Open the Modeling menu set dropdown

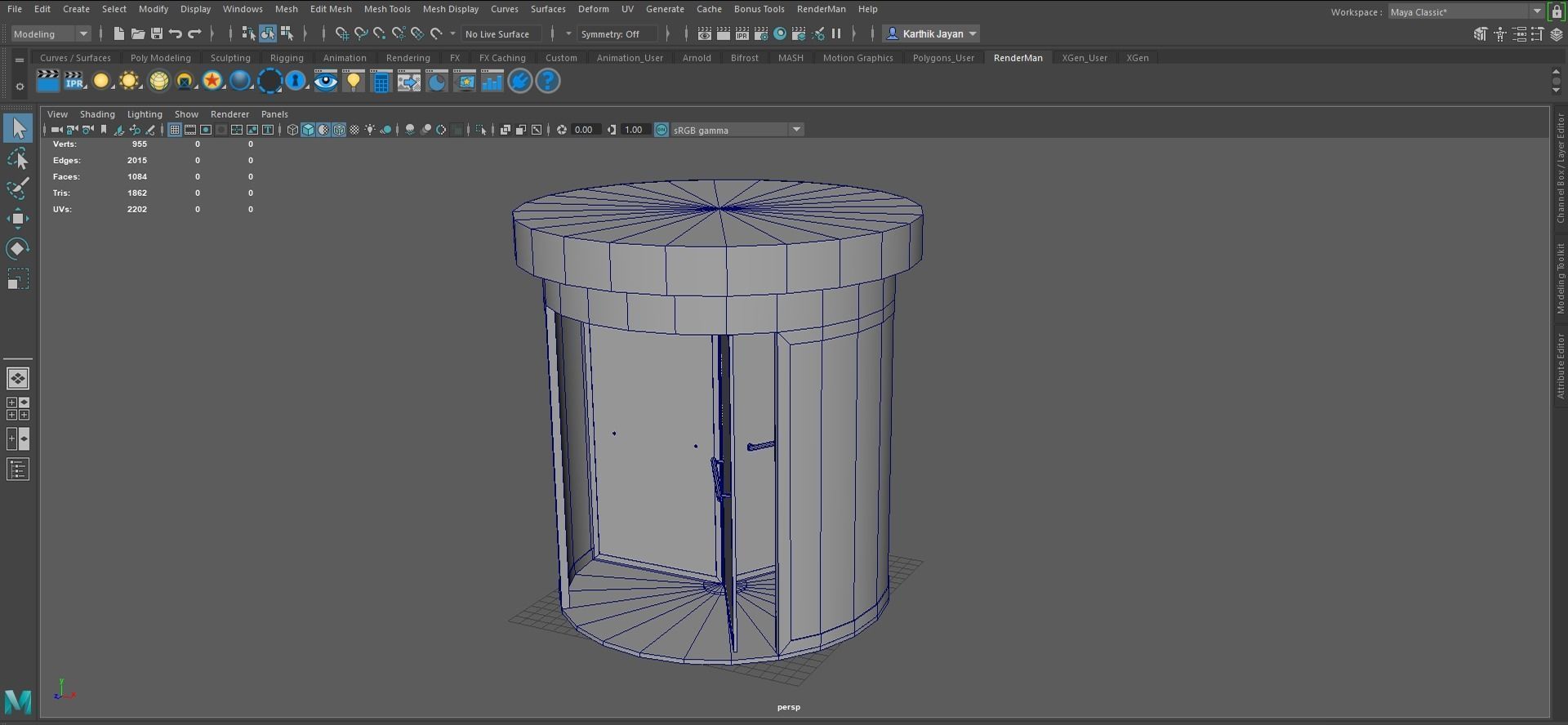click(x=51, y=33)
